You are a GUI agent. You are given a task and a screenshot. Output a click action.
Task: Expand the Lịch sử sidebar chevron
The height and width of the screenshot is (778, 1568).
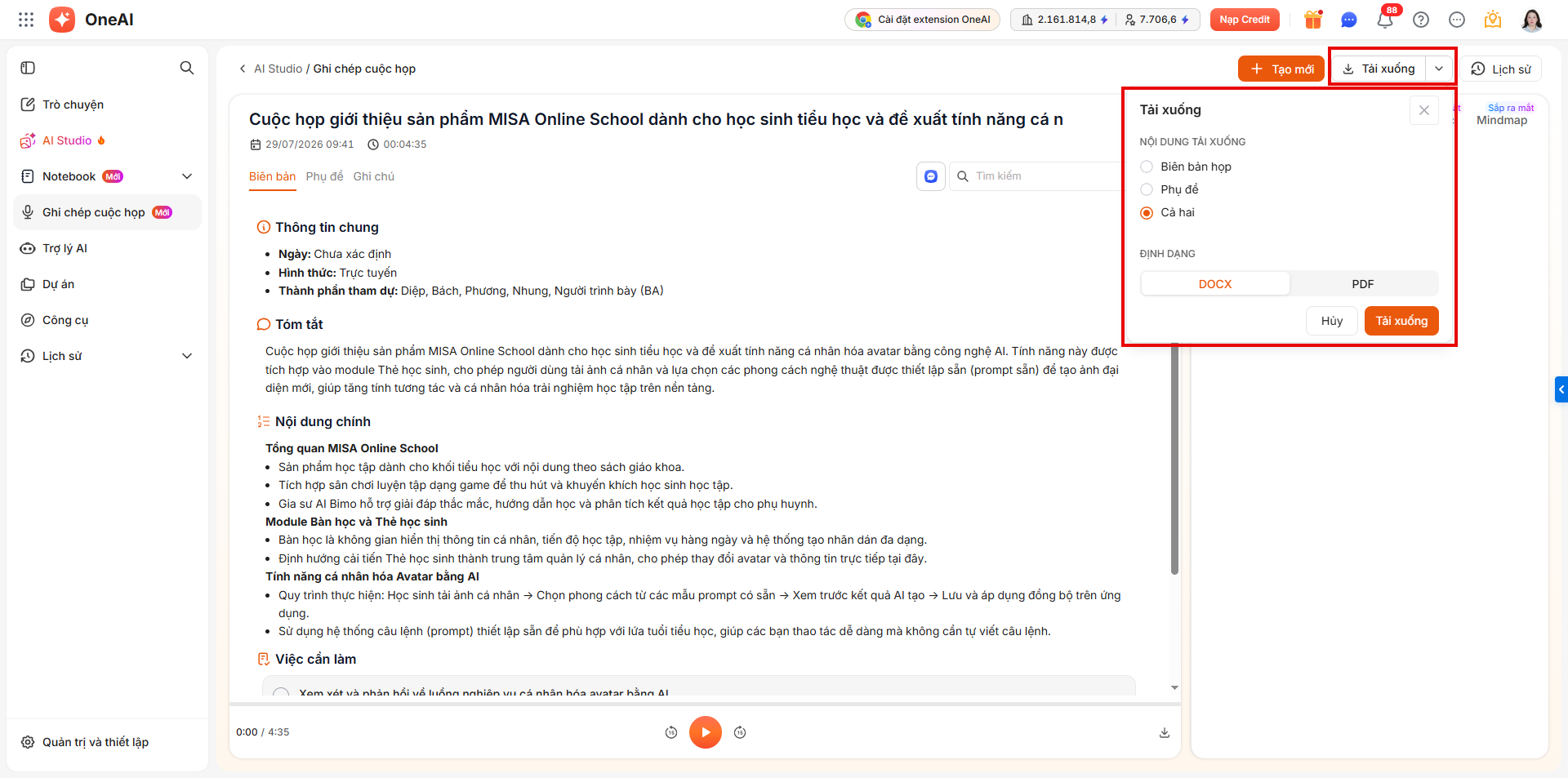pyautogui.click(x=187, y=356)
